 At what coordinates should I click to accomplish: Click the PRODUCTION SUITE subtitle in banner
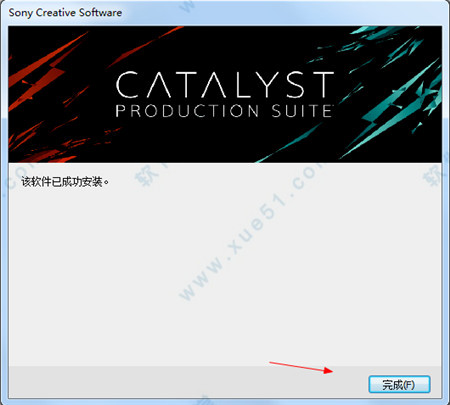[x=224, y=111]
